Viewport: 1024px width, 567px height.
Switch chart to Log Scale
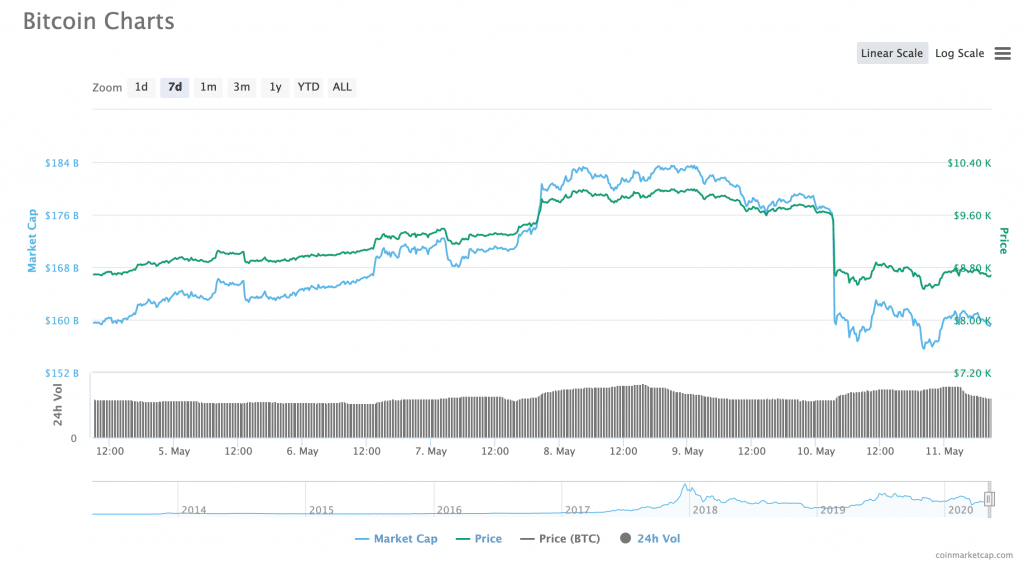(959, 54)
